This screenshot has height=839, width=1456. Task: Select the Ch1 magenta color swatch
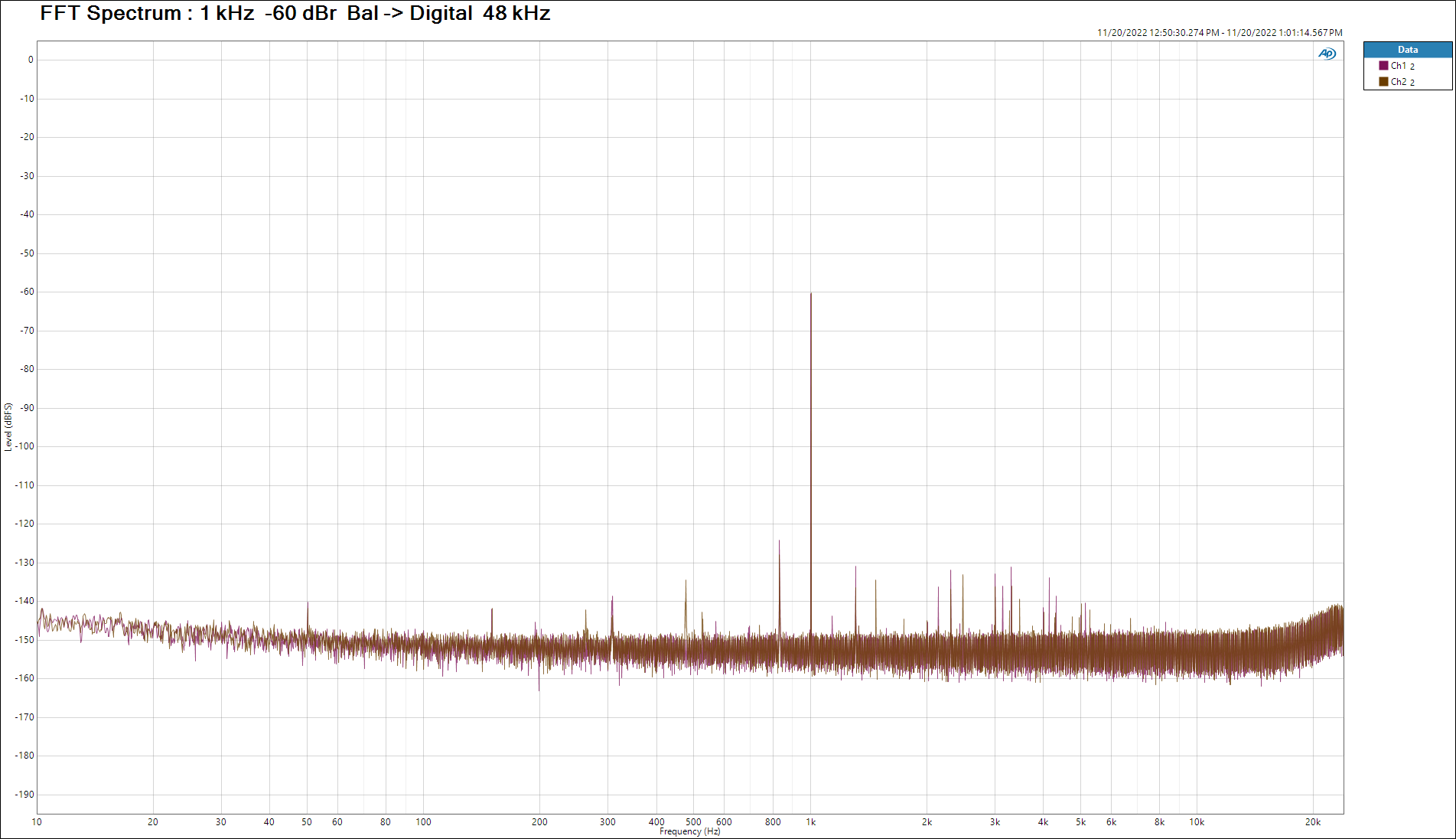tap(1383, 66)
